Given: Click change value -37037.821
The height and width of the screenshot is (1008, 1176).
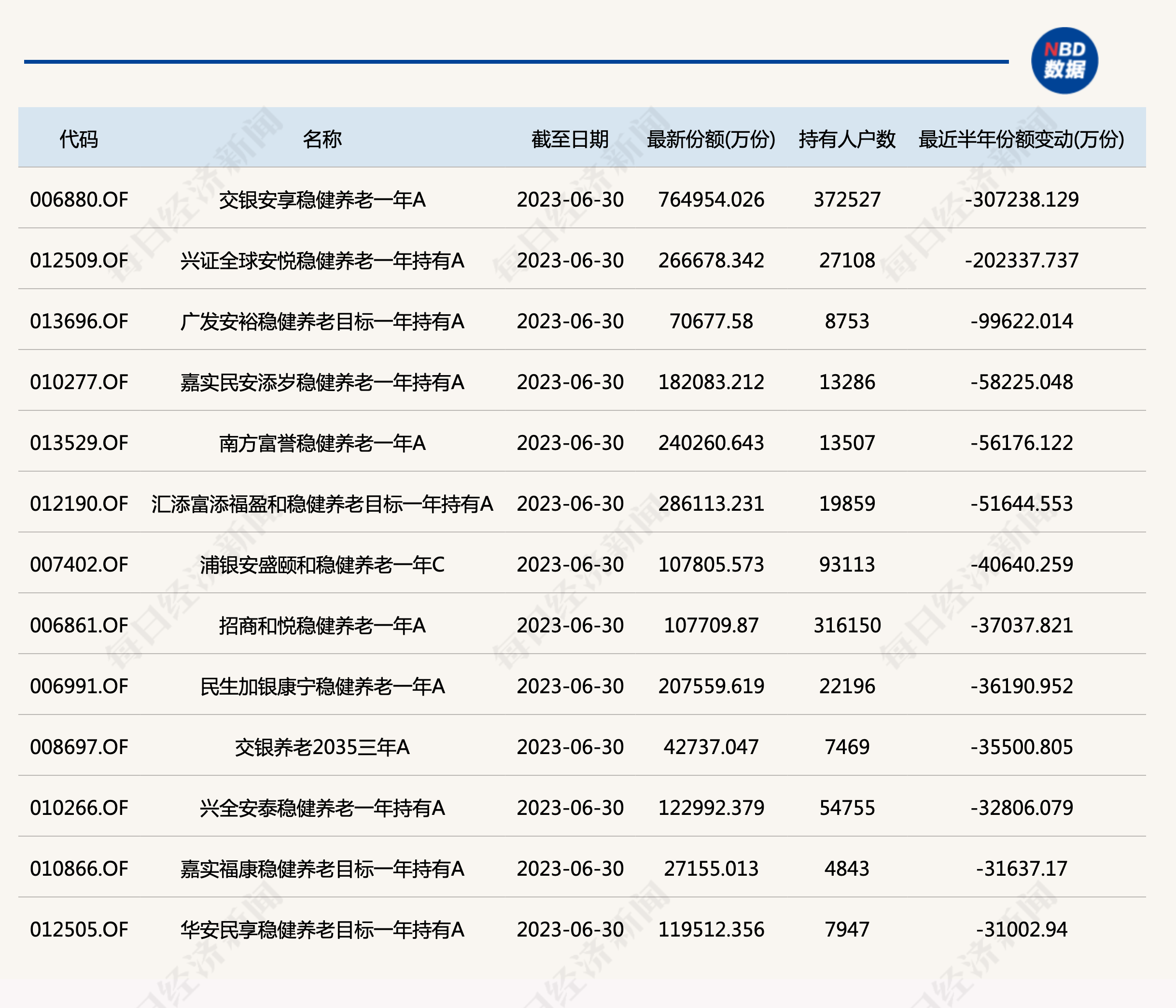Looking at the screenshot, I should pos(1021,626).
